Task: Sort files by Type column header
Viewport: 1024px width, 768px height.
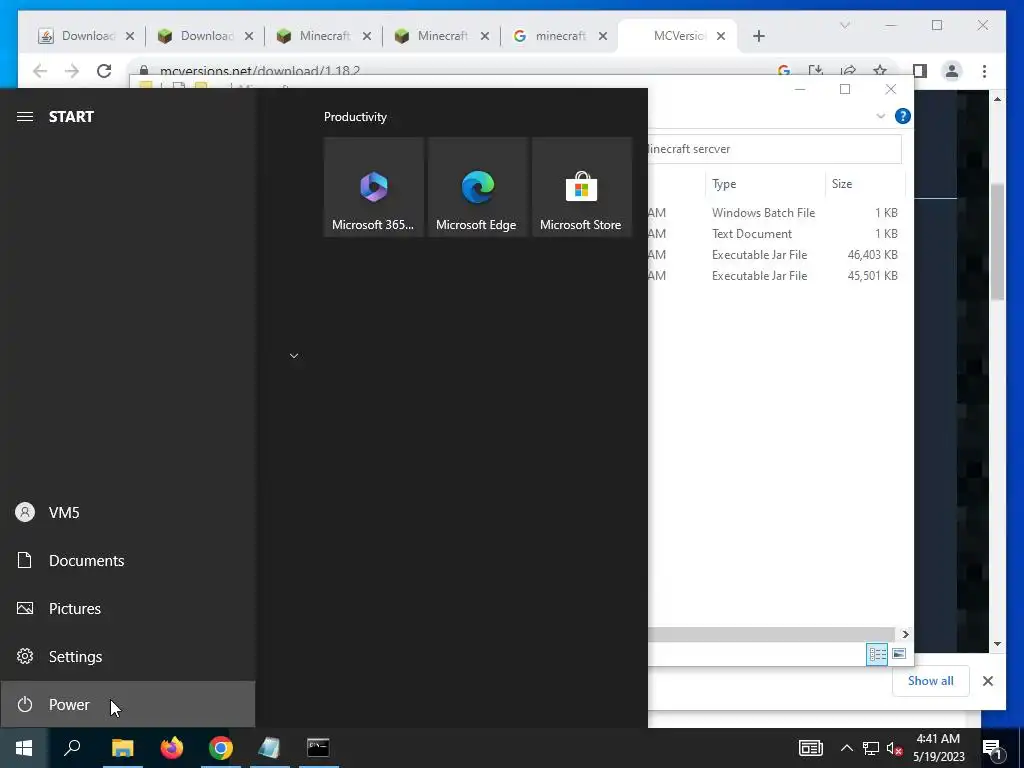Action: tap(765, 184)
